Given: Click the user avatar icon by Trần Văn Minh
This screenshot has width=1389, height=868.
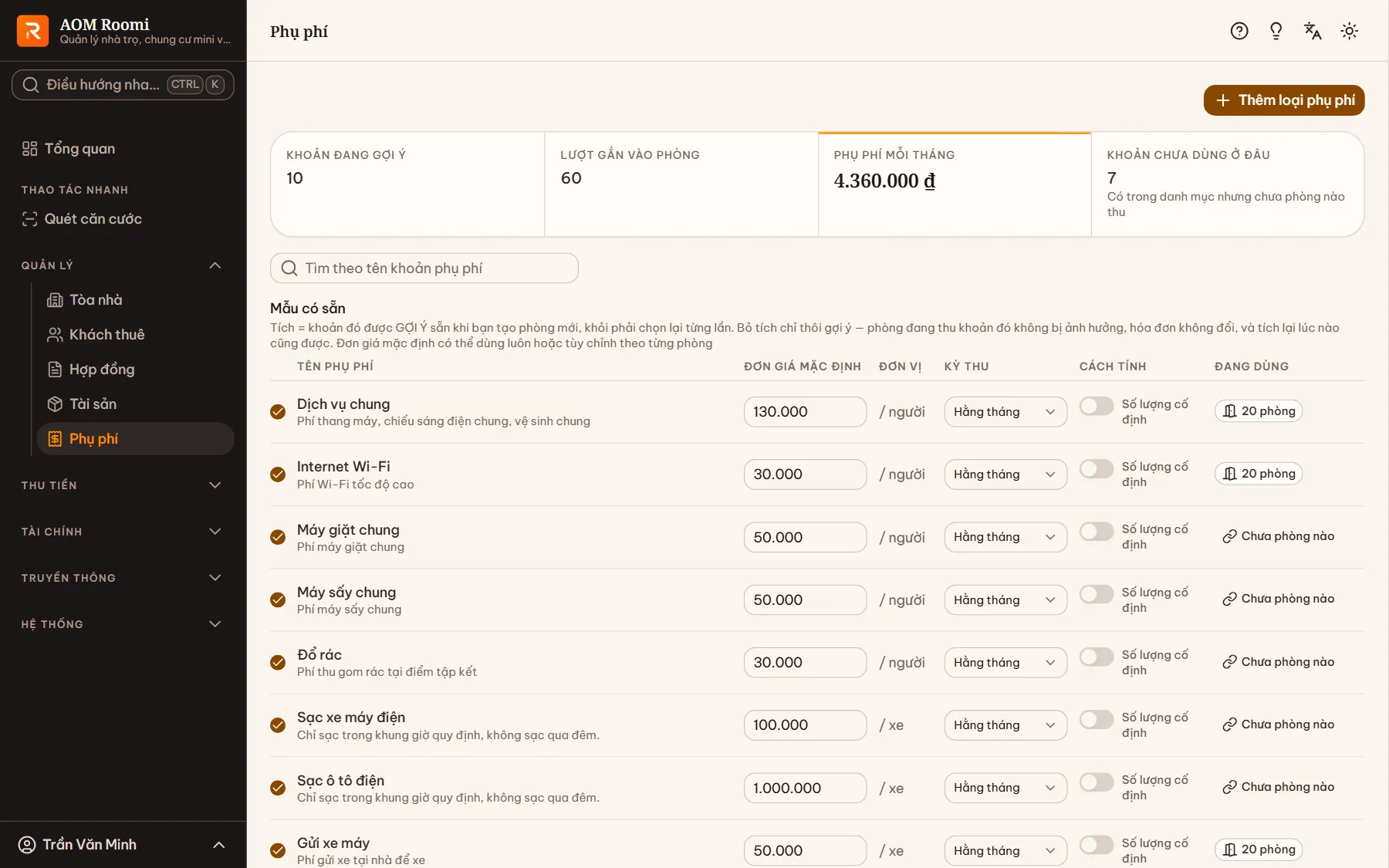Looking at the screenshot, I should click(x=27, y=845).
